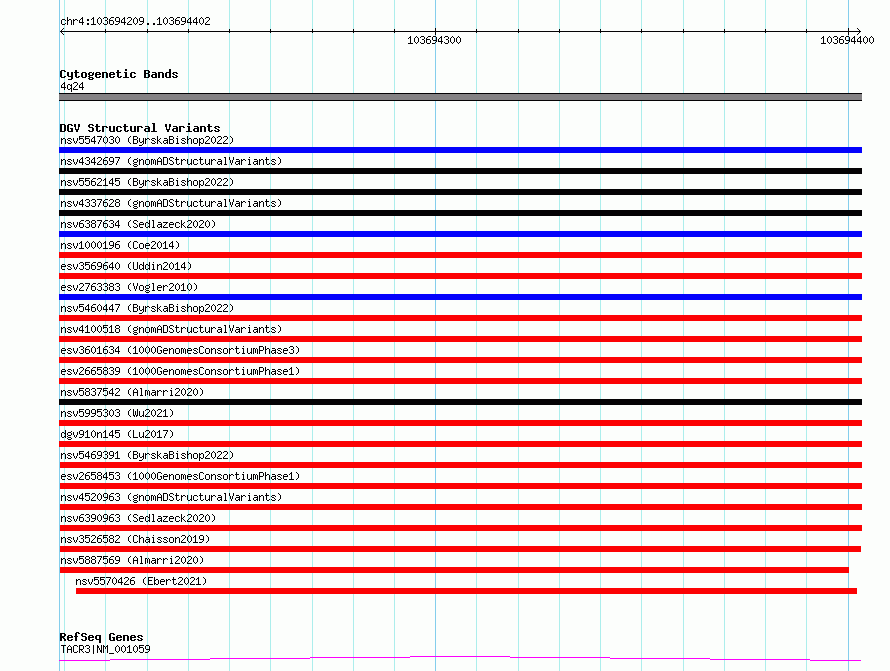This screenshot has height=671, width=890.
Task: Select the black bar under nsv4342697
Action: coord(460,171)
